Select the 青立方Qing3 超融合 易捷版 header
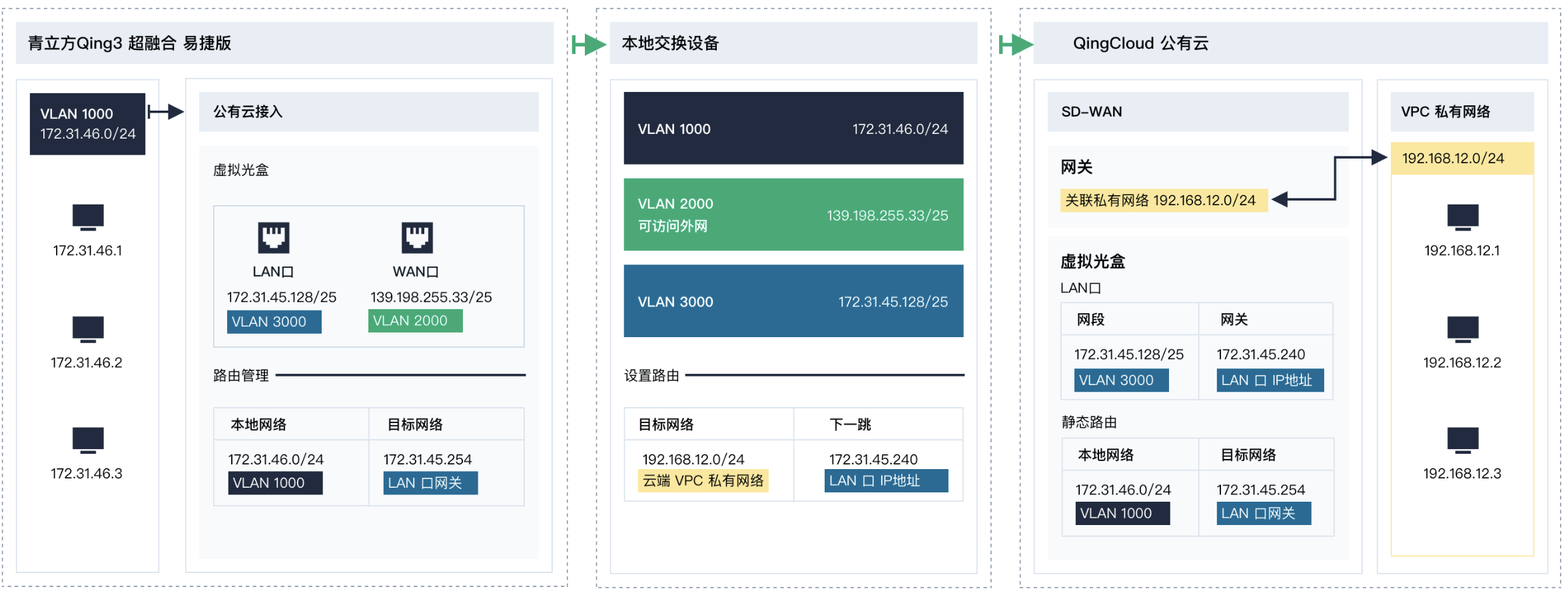Screen dimensions: 1568x593 point(284,43)
